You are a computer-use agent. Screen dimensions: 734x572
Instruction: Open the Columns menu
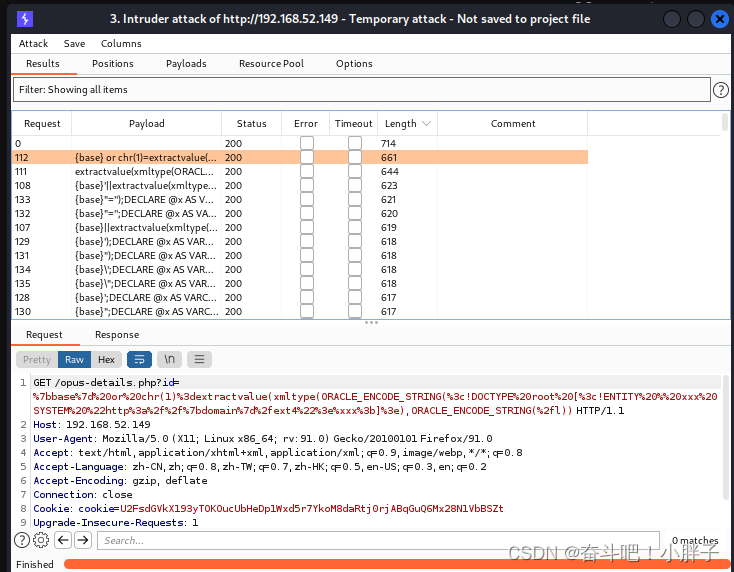(121, 44)
